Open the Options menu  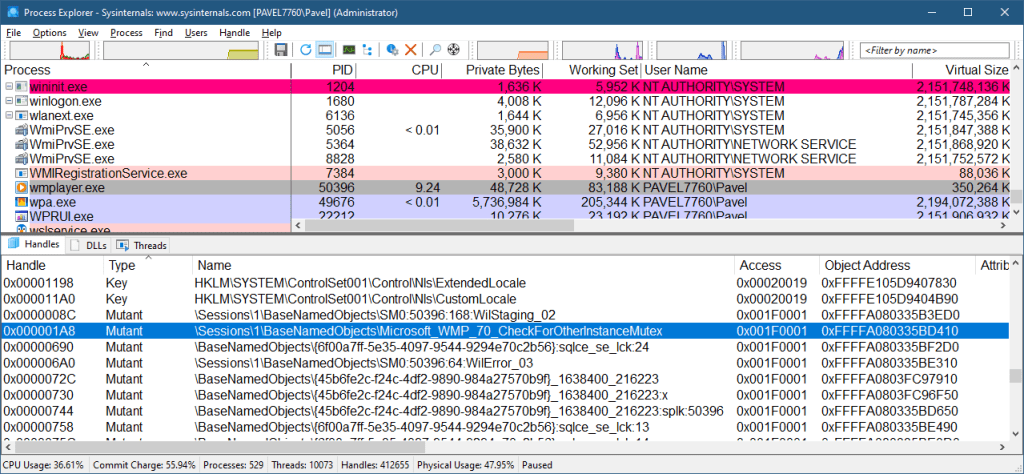pos(50,33)
